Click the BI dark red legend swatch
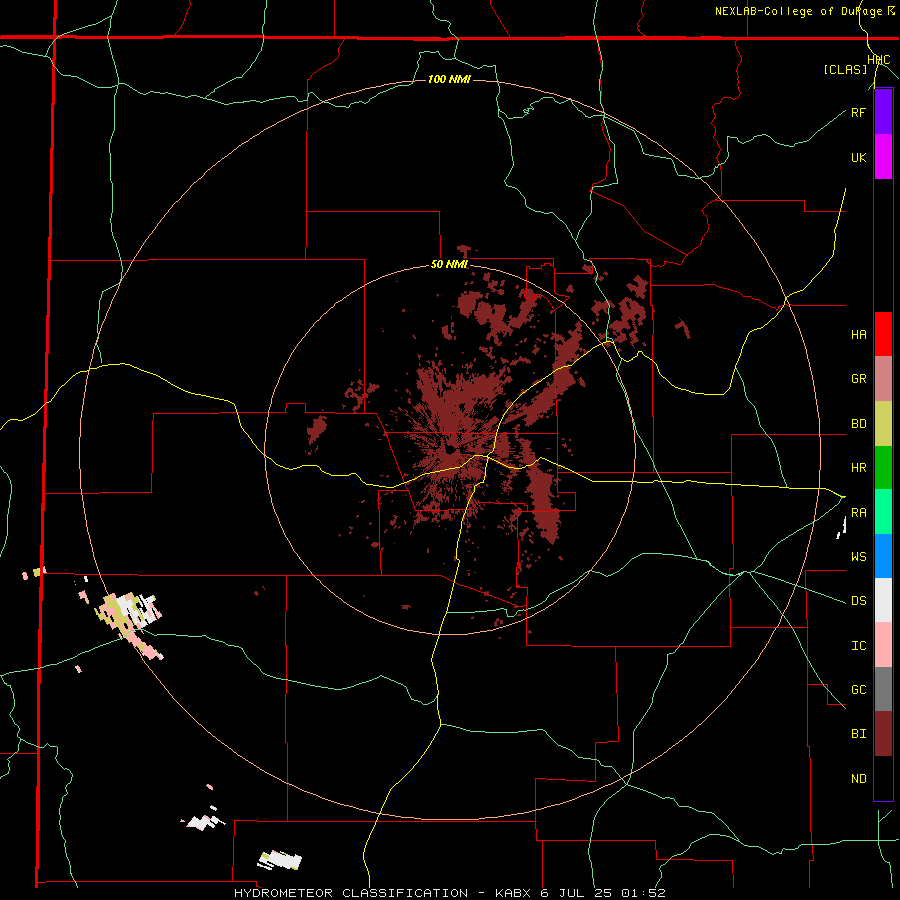900x900 pixels. (883, 734)
